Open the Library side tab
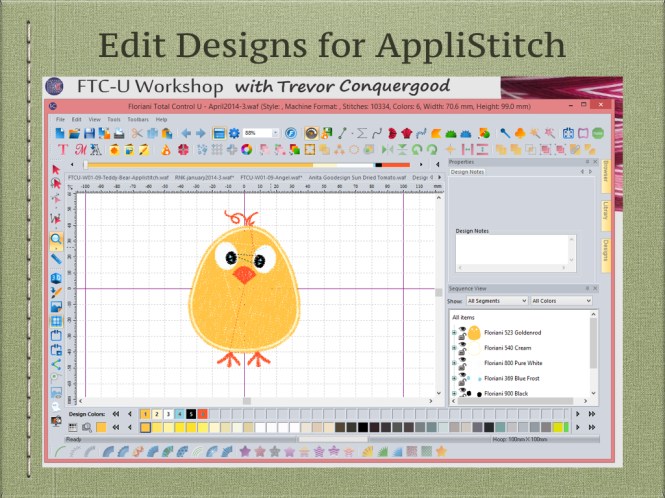The width and height of the screenshot is (665, 498). 605,210
